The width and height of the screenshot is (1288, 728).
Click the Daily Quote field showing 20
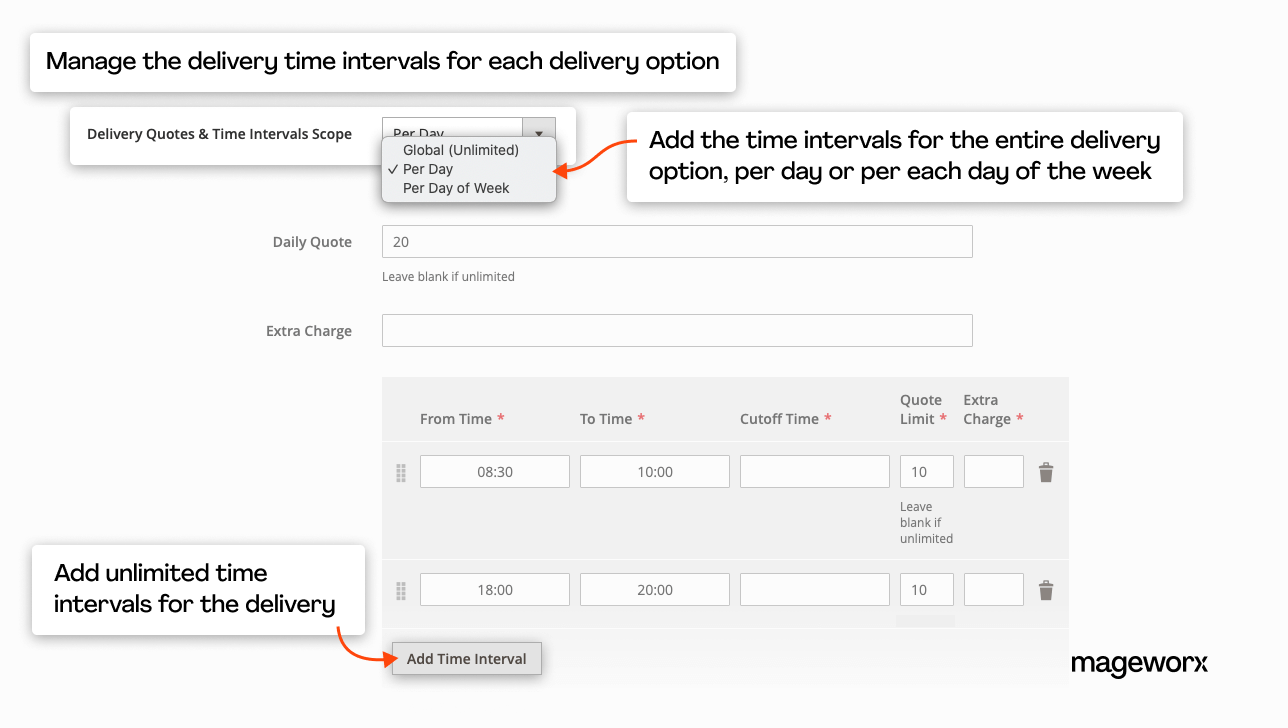coord(676,241)
